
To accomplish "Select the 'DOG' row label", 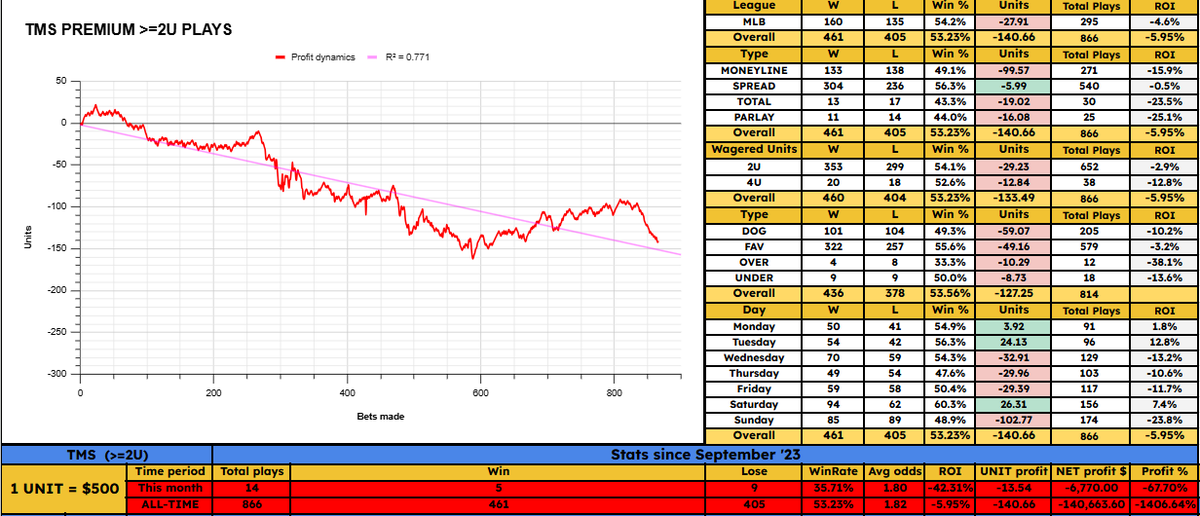I will coord(754,230).
